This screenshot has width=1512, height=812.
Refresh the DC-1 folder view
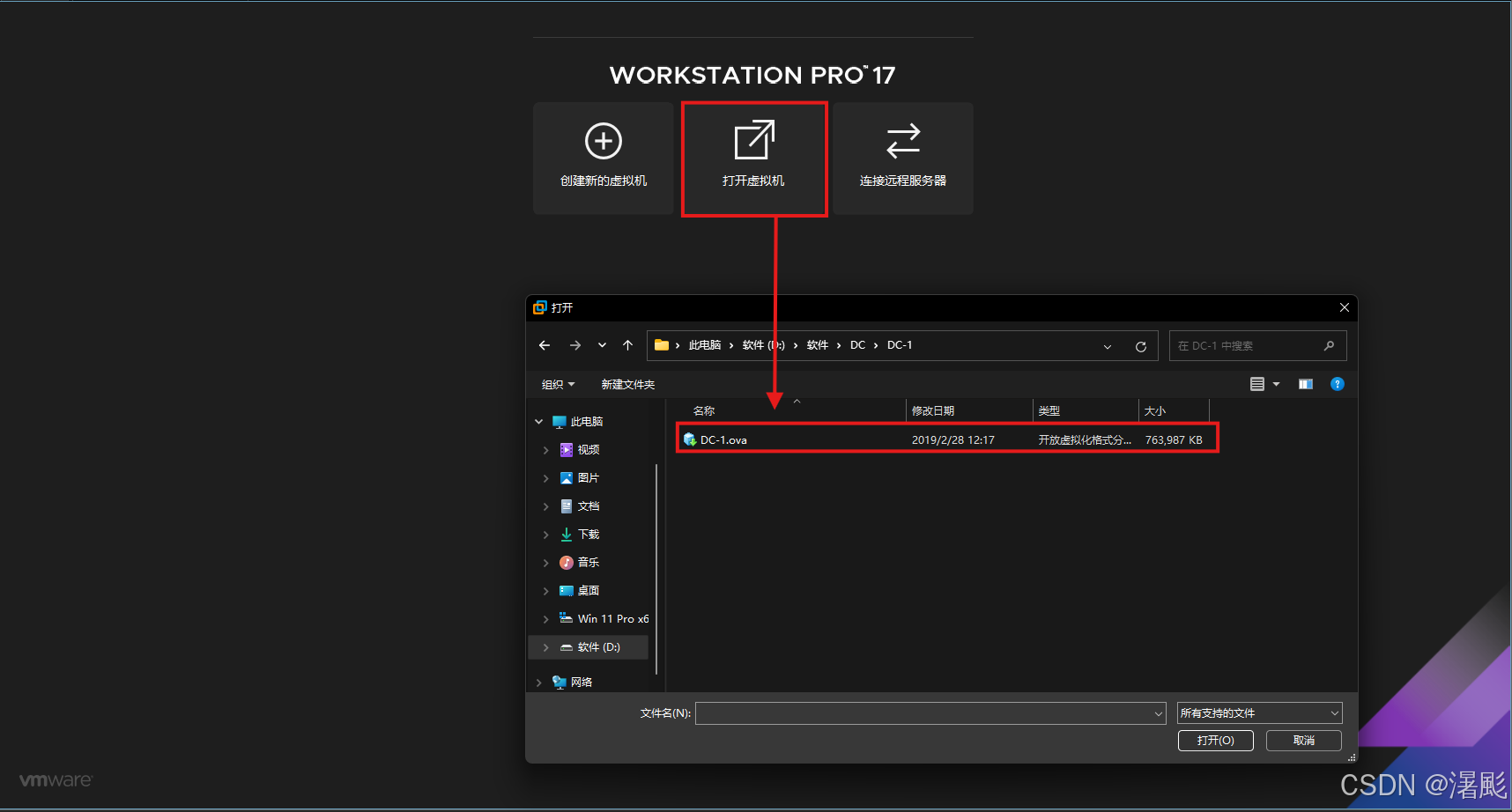coord(1141,346)
